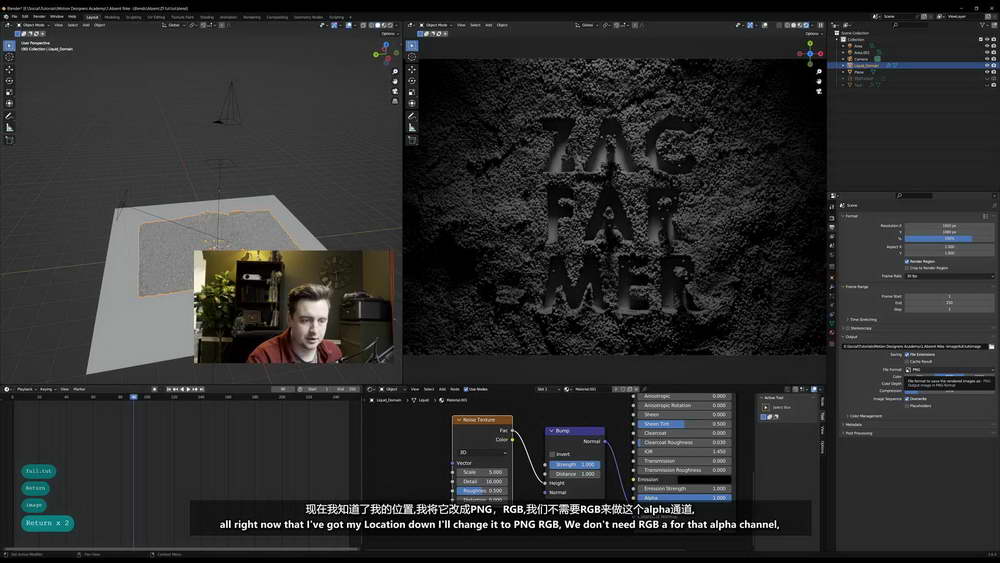Open Playback menu in timeline
This screenshot has height=563, width=1000.
coord(25,389)
